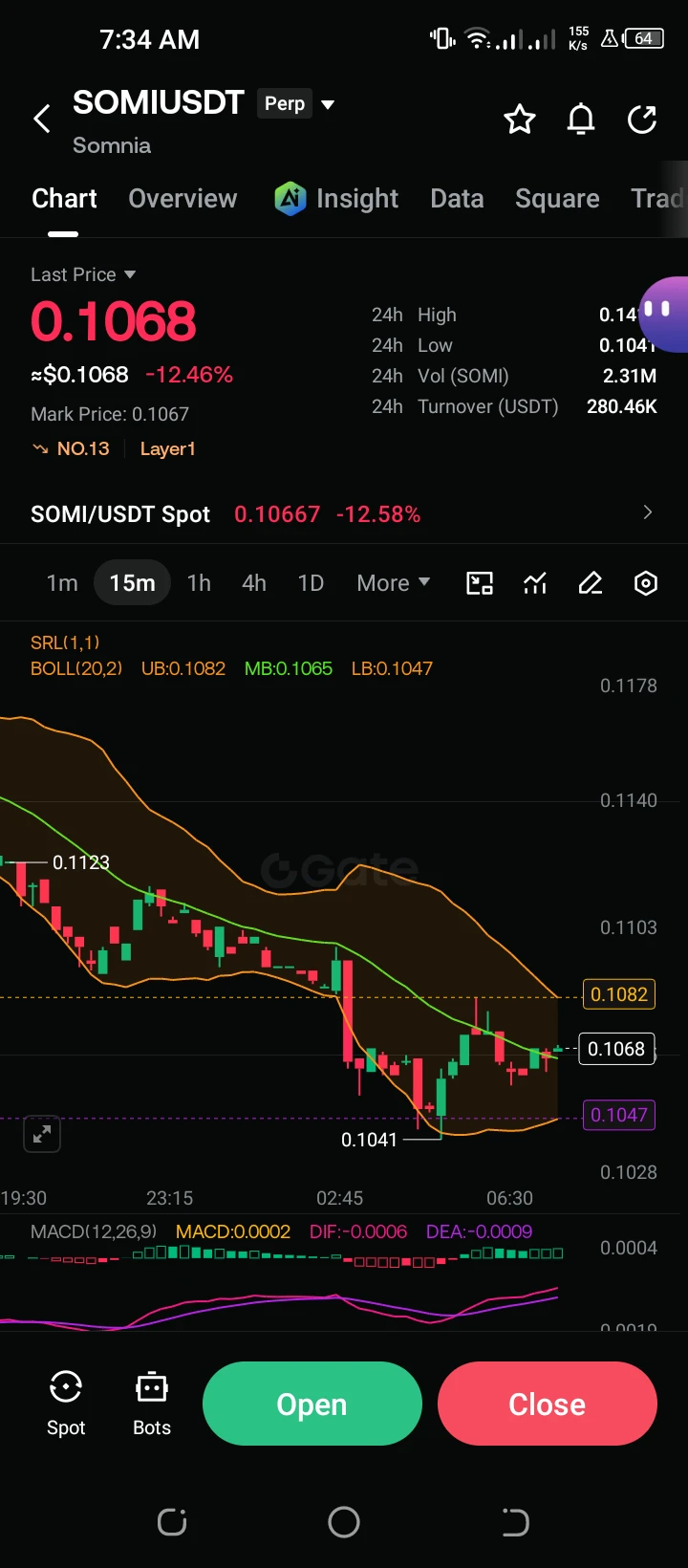The image size is (688, 1568).
Task: Tap the NO.13 ranking trend icon
Action: tap(40, 448)
